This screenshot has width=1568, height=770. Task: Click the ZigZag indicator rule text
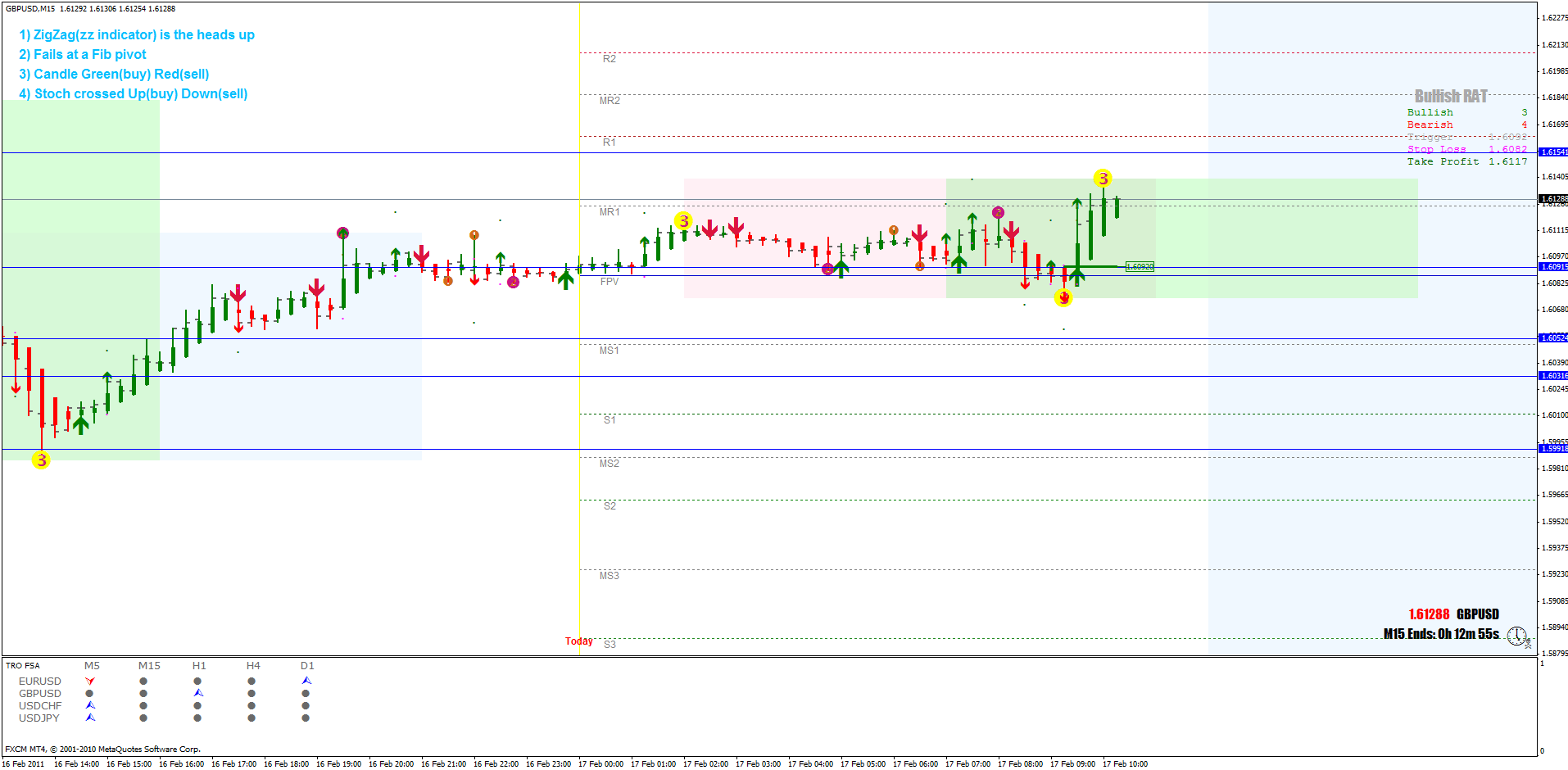coord(137,34)
